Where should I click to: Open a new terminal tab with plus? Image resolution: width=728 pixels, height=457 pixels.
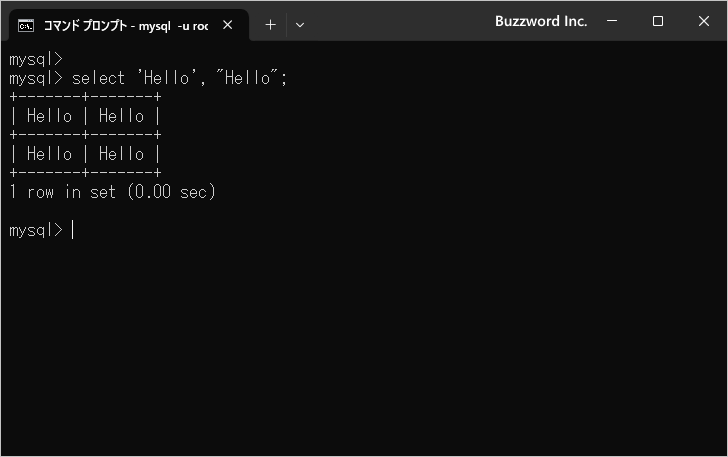coord(270,25)
